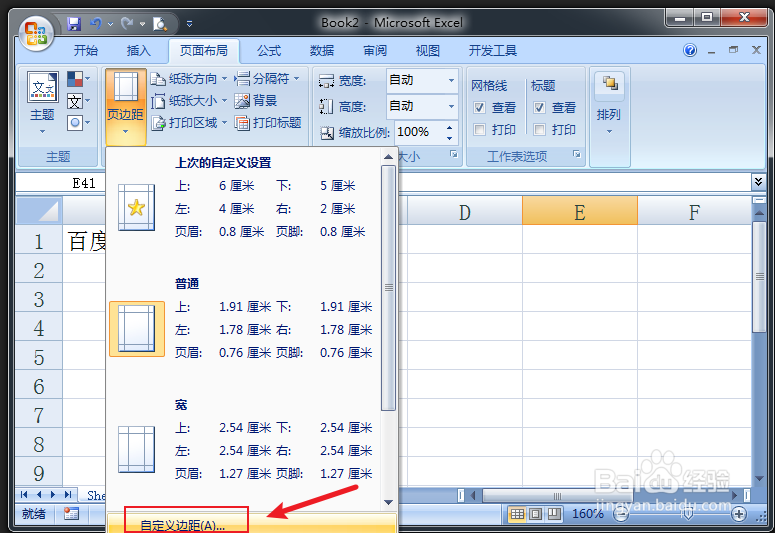
Task: Switch to Page Break Preview in status bar
Action: [x=554, y=514]
